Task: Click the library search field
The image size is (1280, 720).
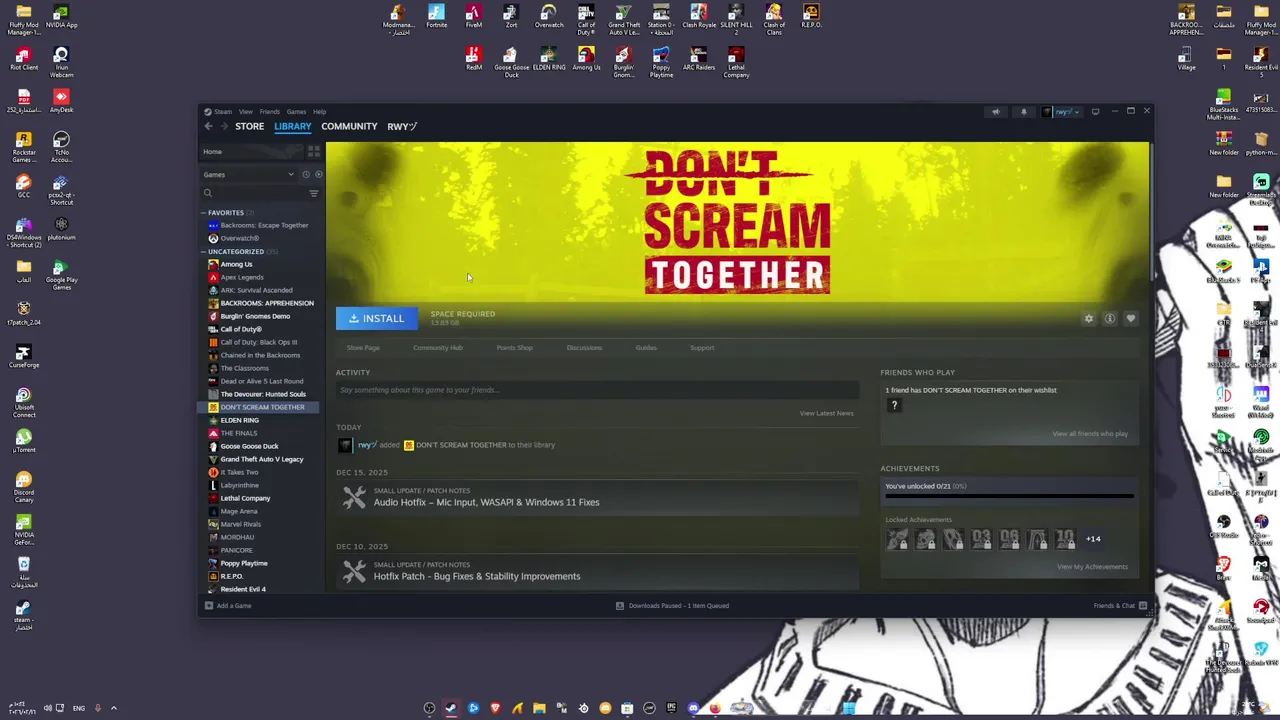Action: point(254,193)
